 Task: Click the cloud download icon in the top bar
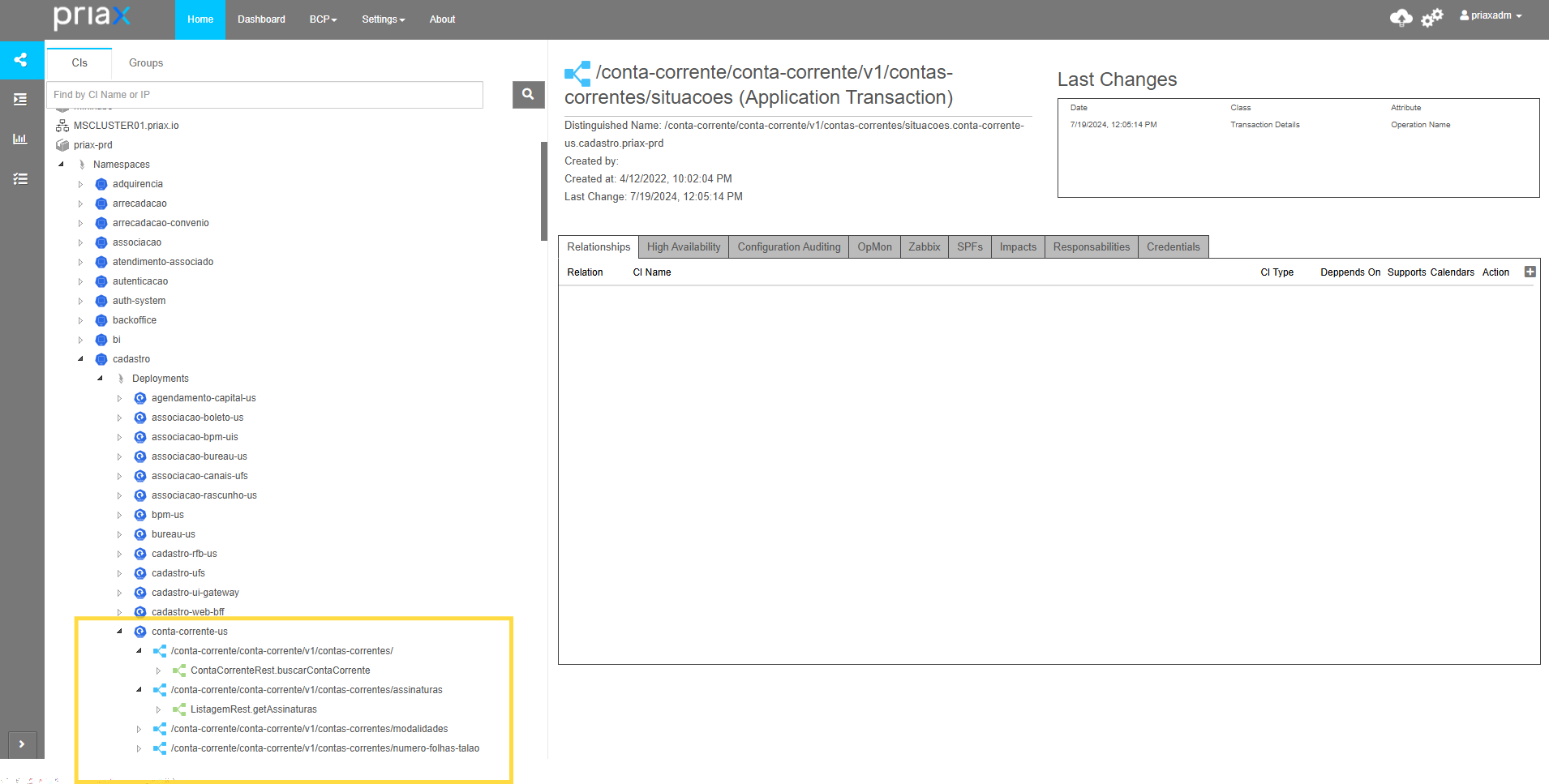click(1401, 17)
